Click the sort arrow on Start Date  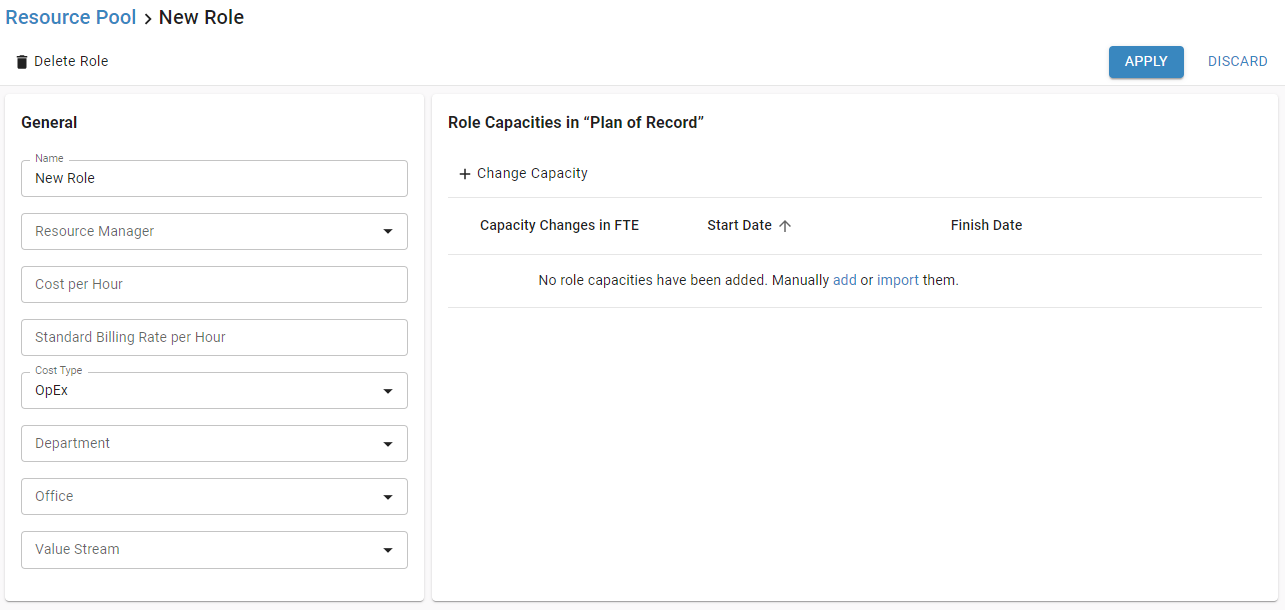(786, 226)
